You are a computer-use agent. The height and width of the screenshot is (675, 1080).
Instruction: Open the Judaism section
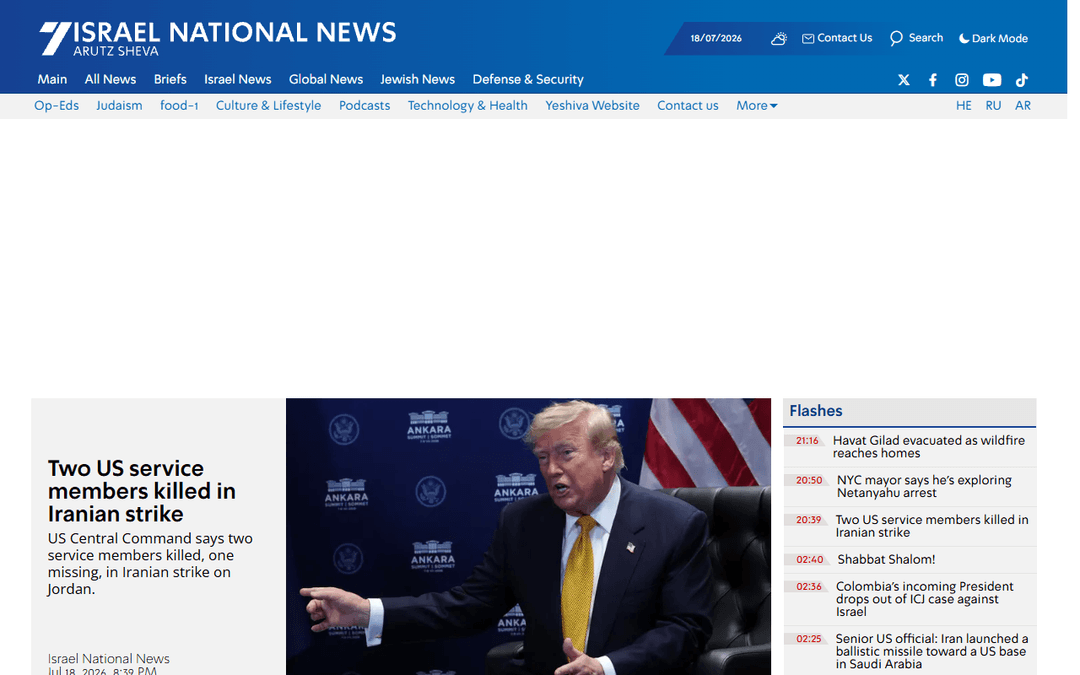[119, 105]
